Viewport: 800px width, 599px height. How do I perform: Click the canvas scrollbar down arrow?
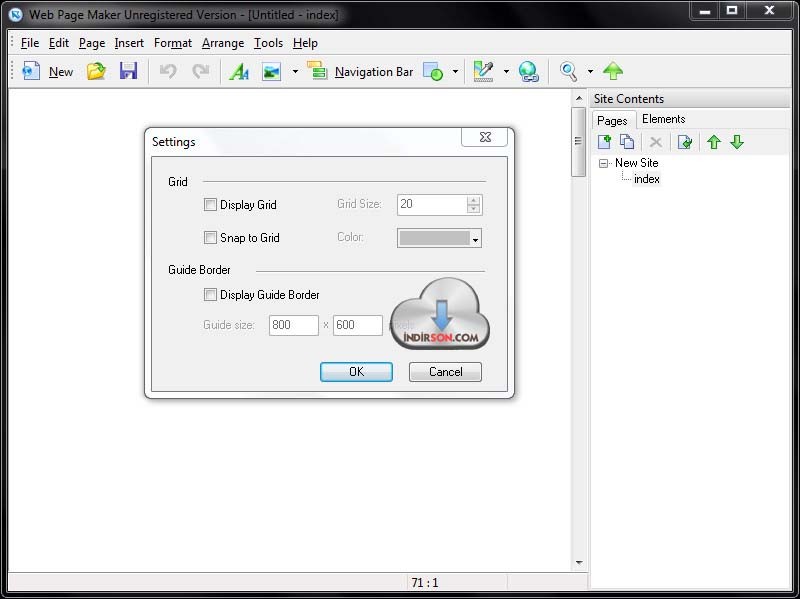(579, 563)
